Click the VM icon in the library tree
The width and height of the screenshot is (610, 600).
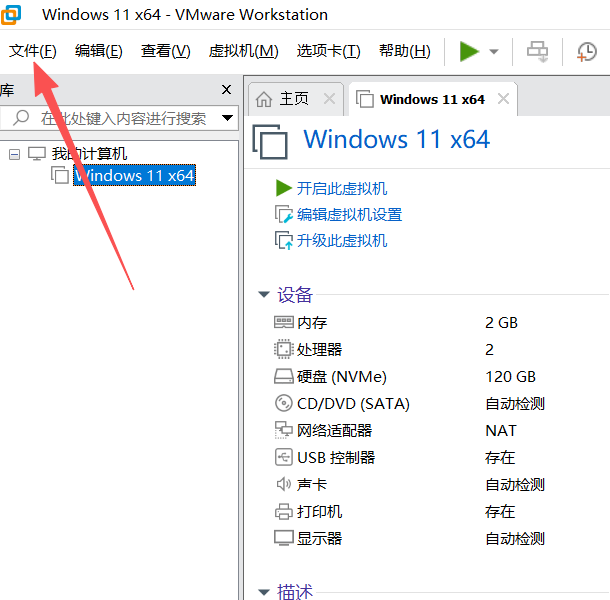pos(60,175)
